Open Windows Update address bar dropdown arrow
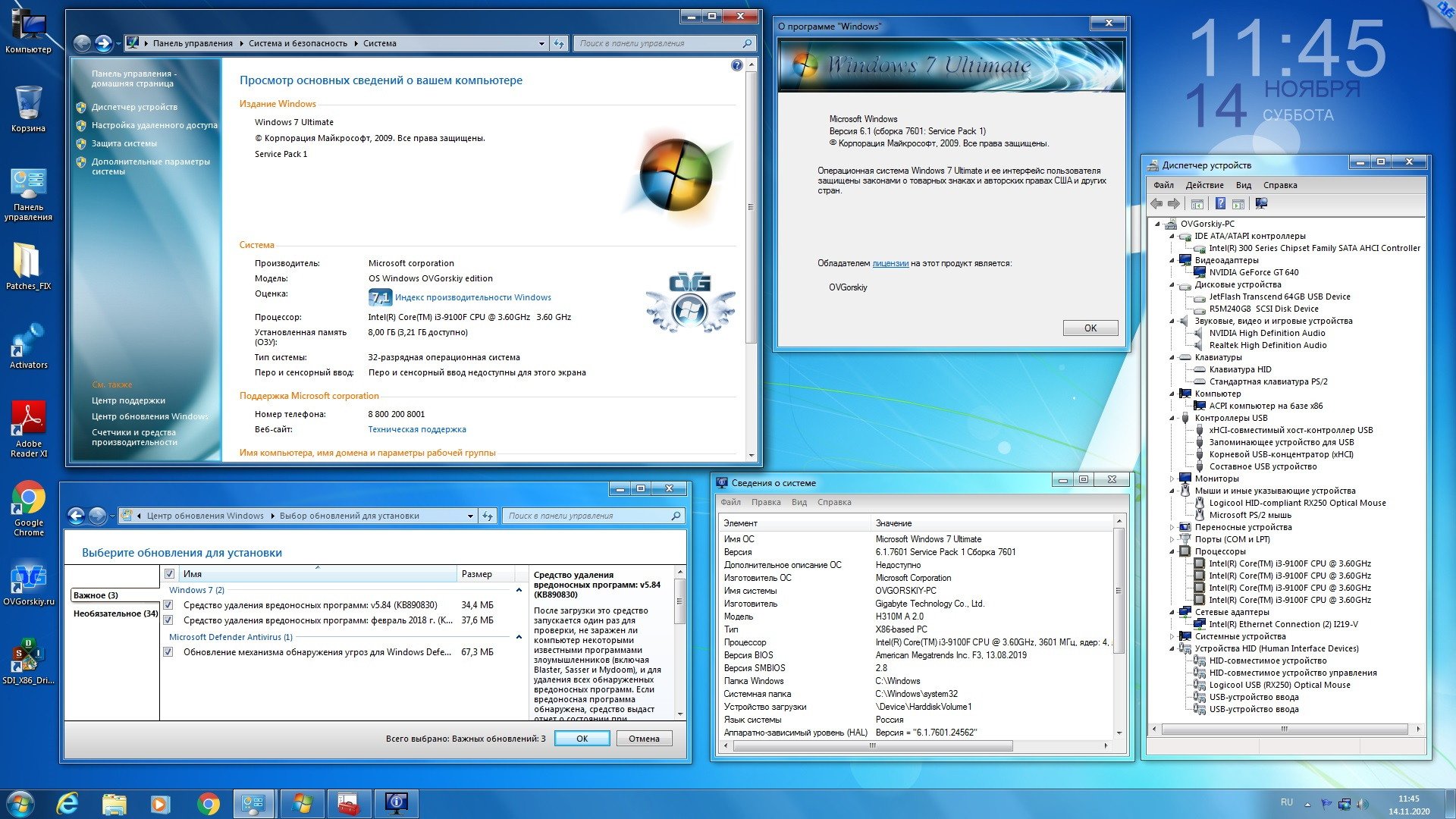 tap(471, 516)
